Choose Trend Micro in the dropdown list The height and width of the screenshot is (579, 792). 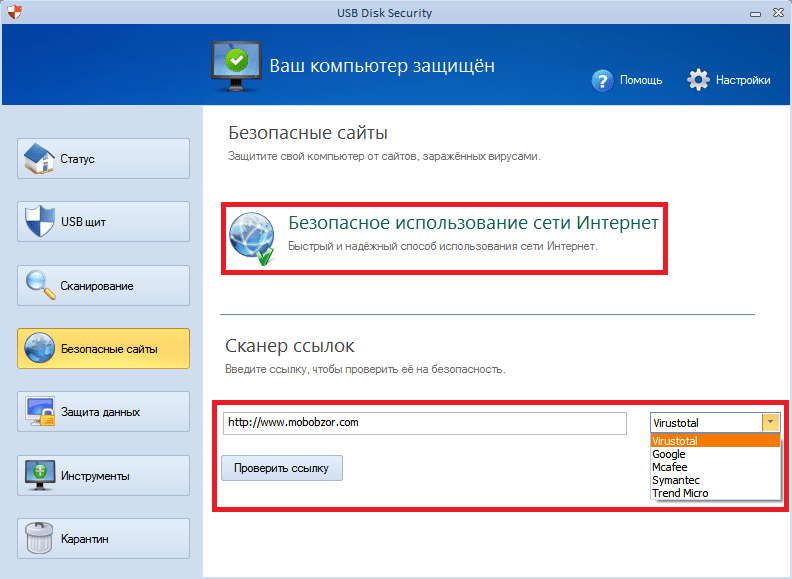pos(715,493)
